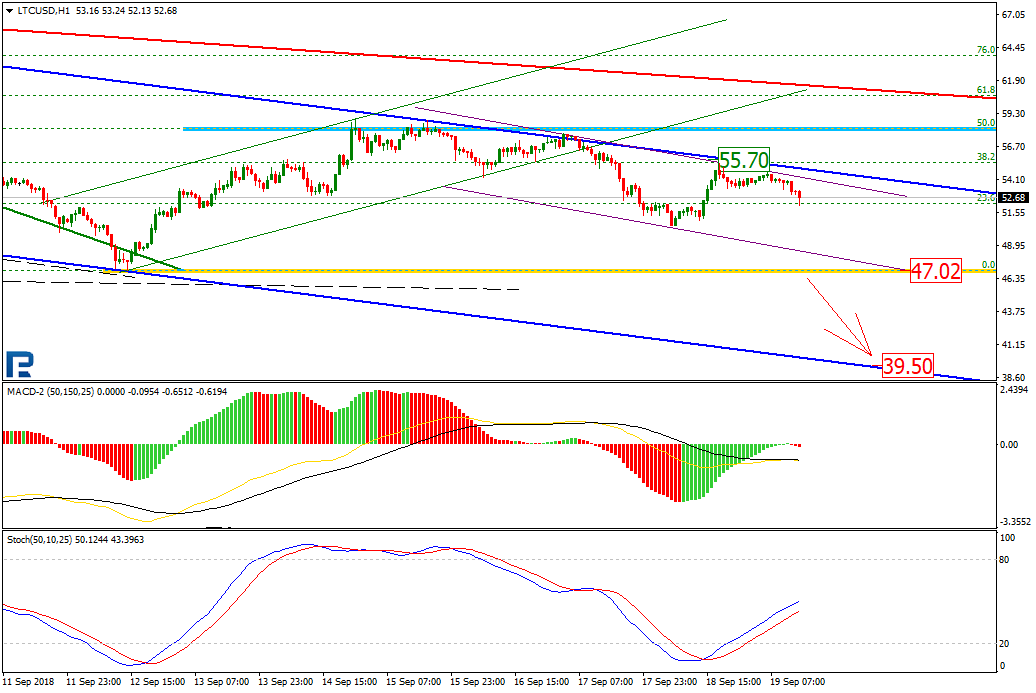
Task: Click the 14 Sep 15:00 time axis label
Action: click(349, 682)
